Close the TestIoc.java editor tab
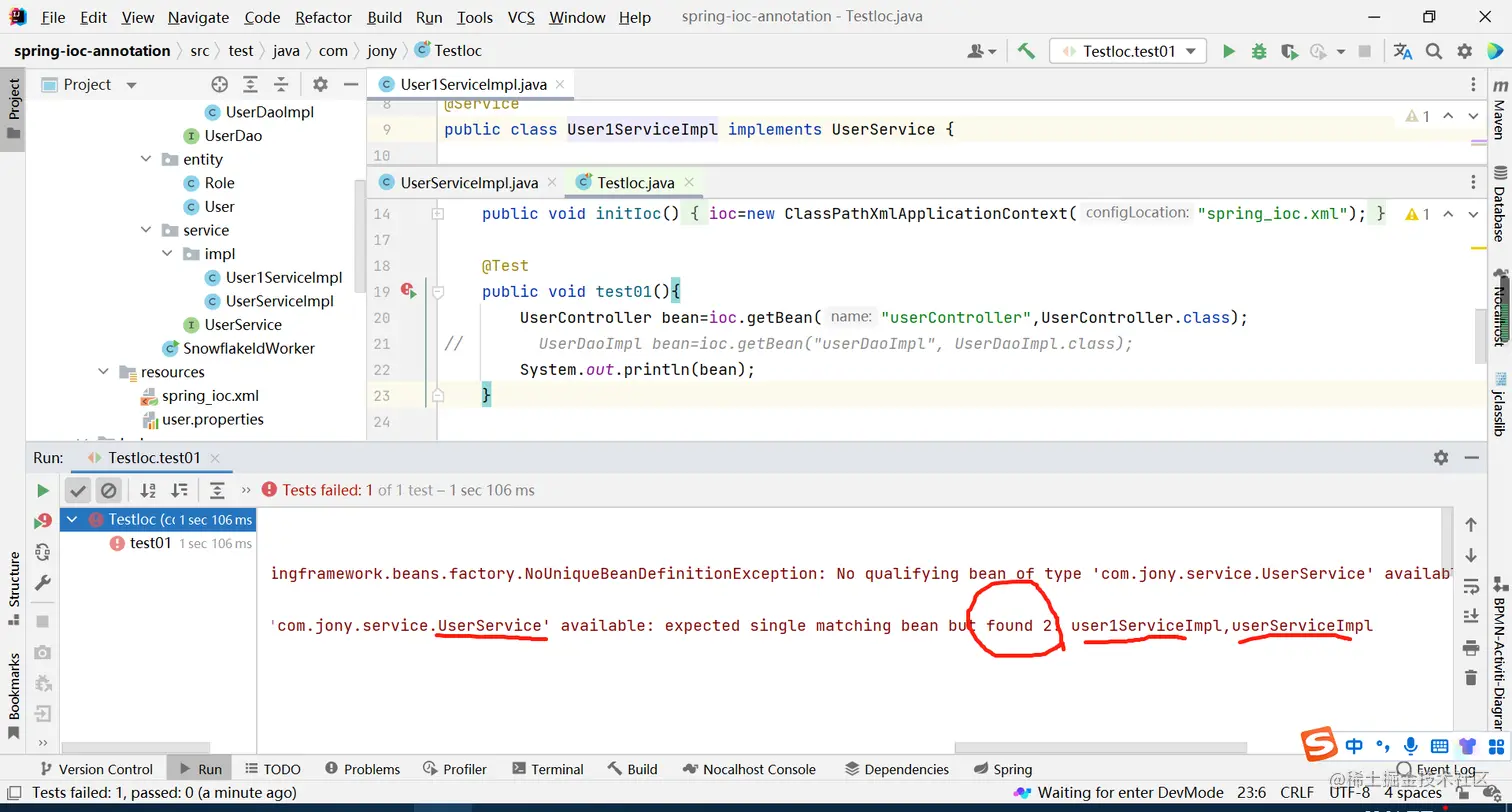1512x812 pixels. pos(689,183)
